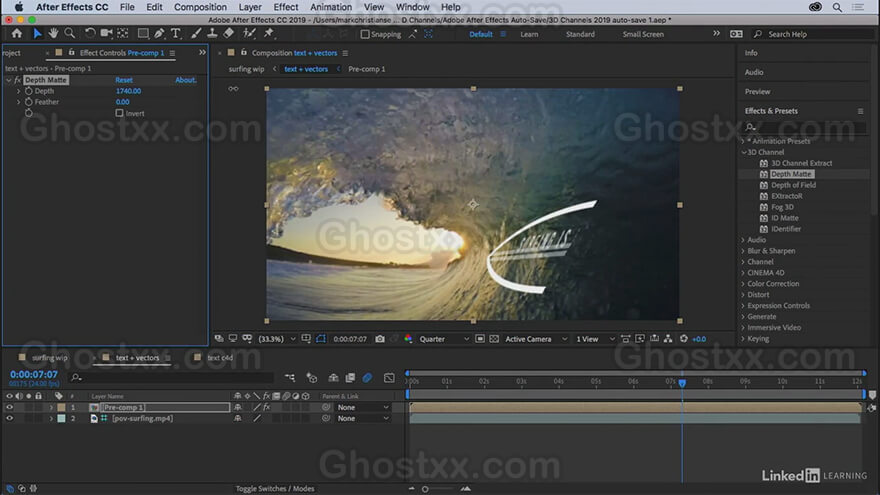The image size is (880, 495).
Task: Click the Search Help field
Action: tap(815, 34)
